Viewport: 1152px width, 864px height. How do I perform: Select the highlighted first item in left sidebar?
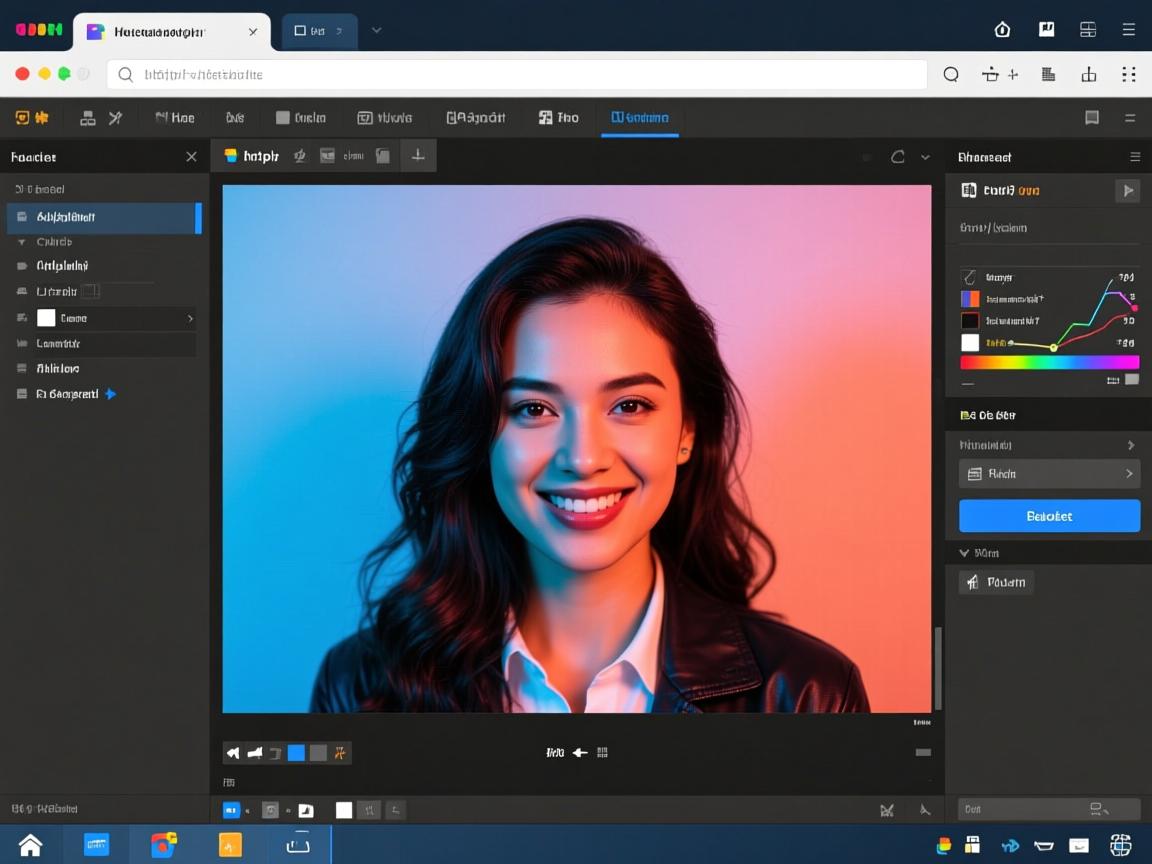[104, 217]
